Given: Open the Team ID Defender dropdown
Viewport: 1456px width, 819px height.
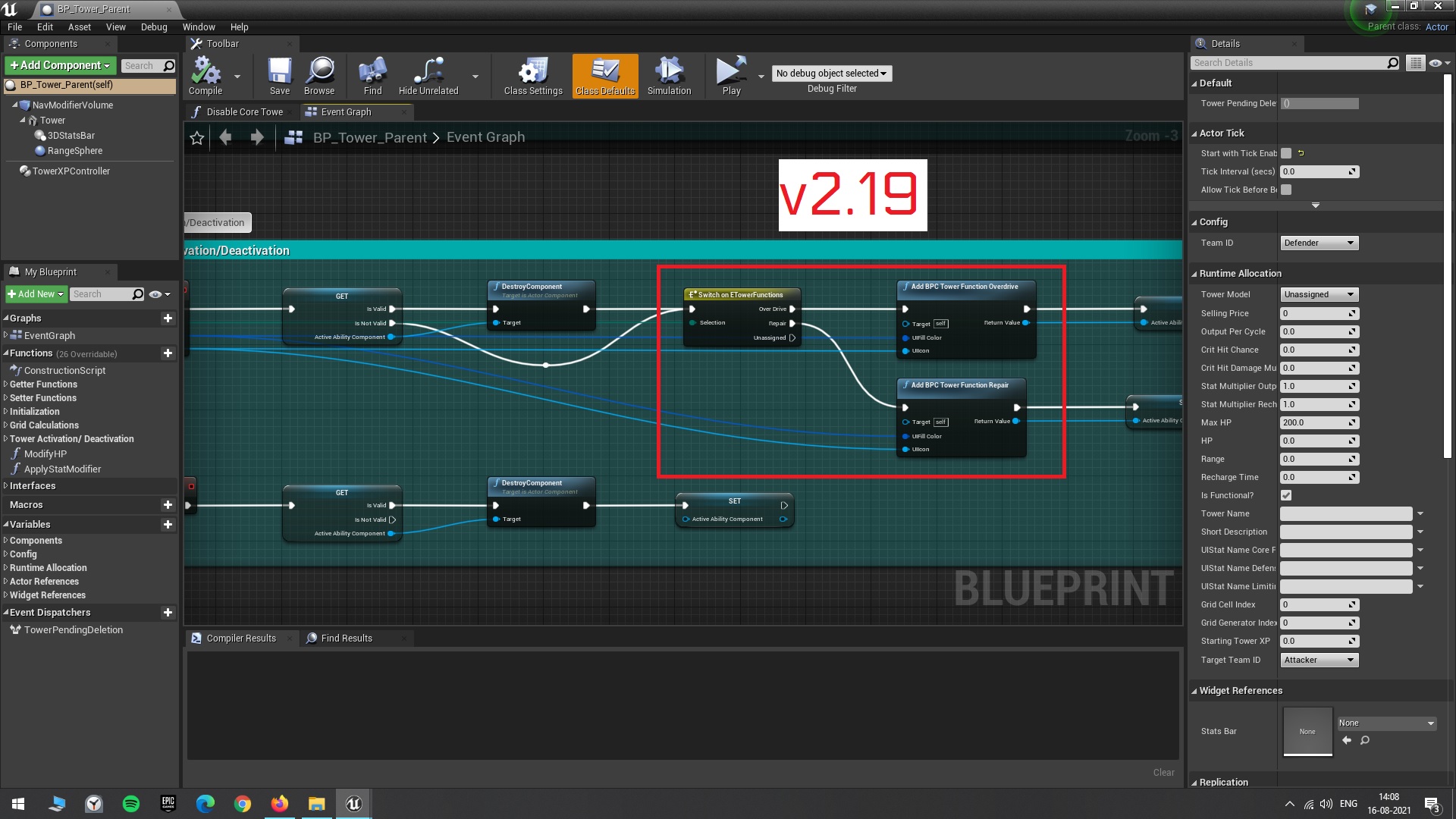Looking at the screenshot, I should click(1319, 243).
